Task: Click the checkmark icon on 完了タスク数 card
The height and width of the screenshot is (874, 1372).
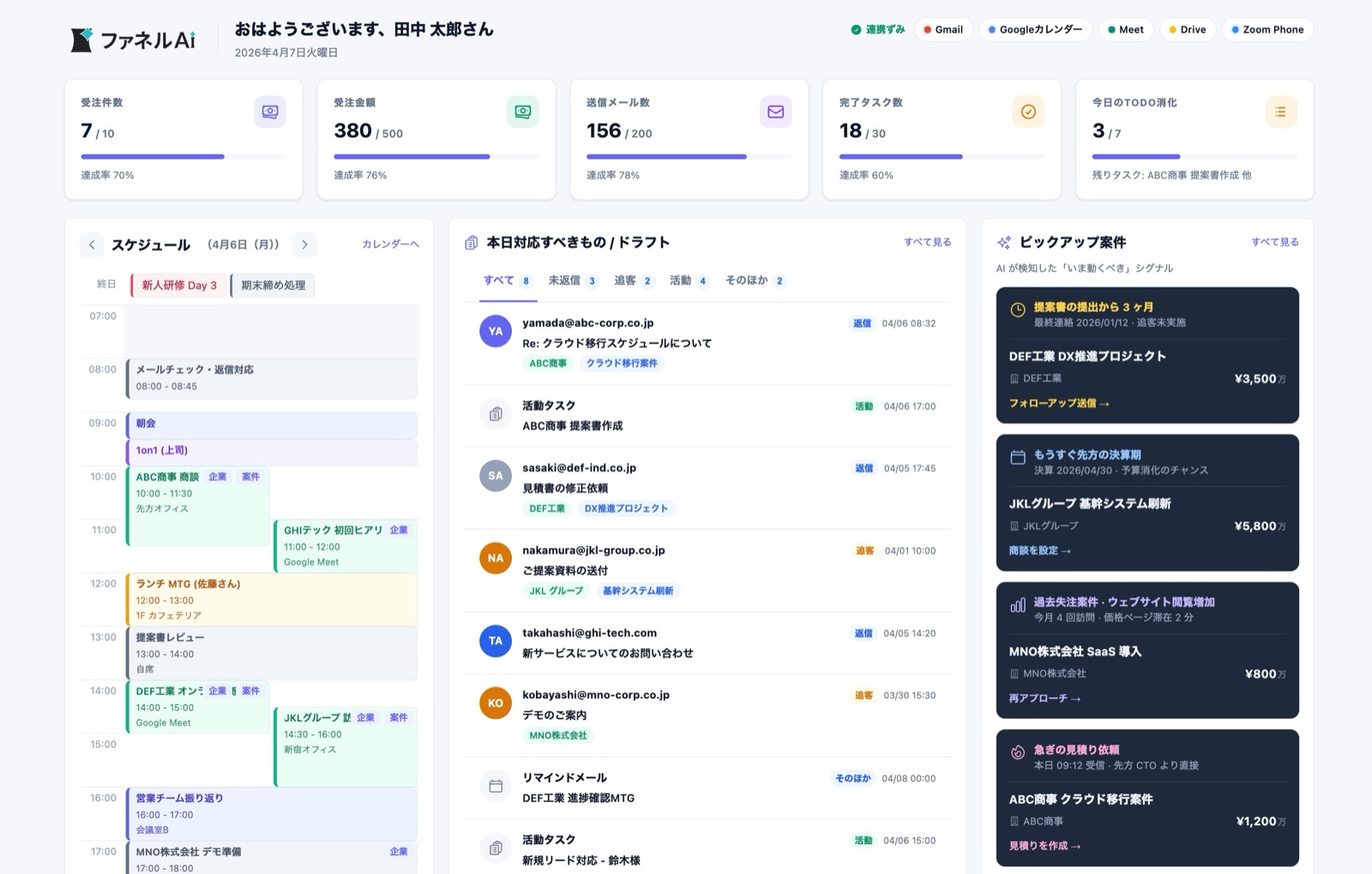Action: click(1028, 111)
